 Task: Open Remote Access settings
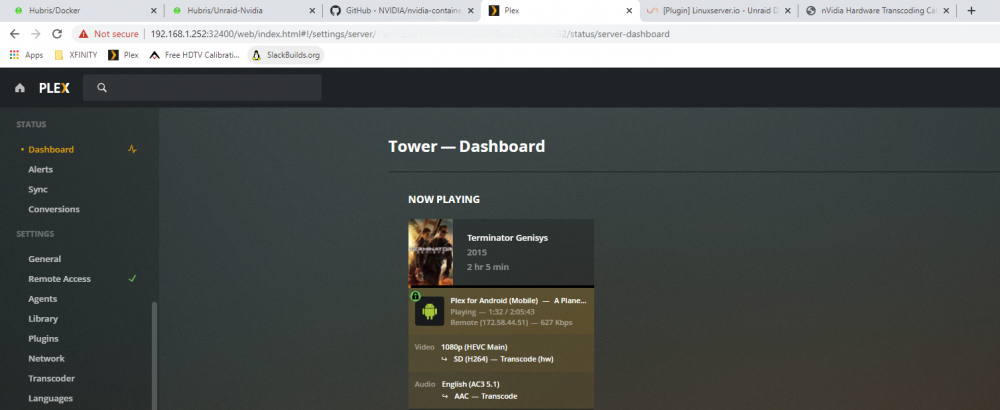[x=59, y=279]
